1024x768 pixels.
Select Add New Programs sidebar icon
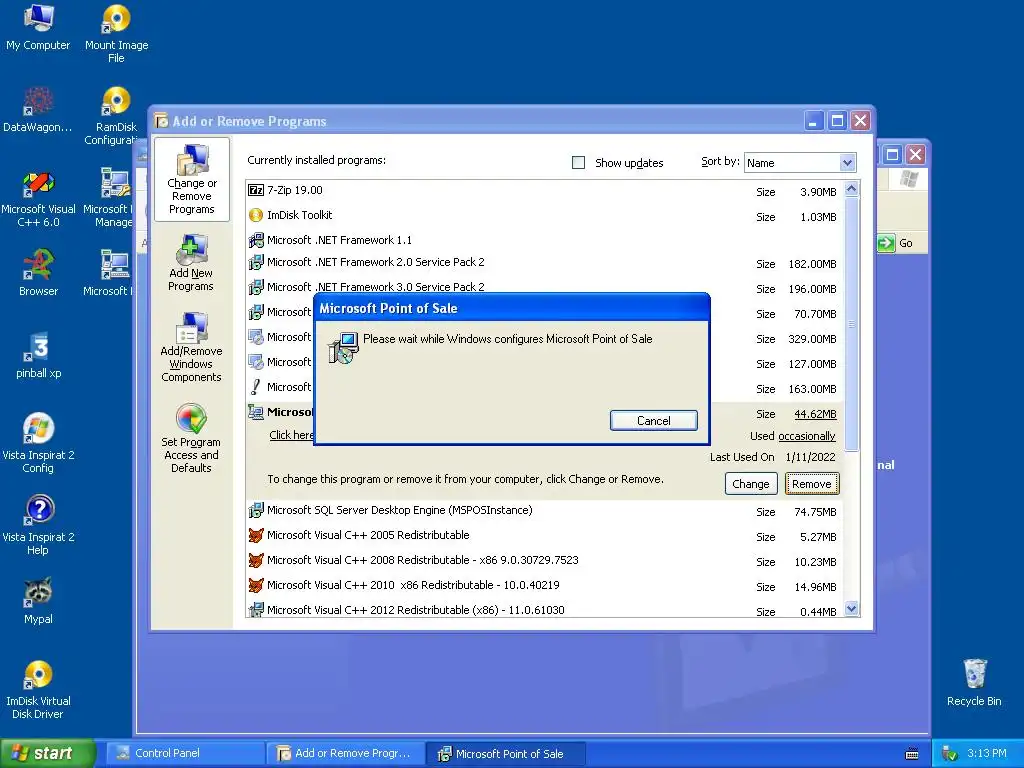[x=191, y=263]
